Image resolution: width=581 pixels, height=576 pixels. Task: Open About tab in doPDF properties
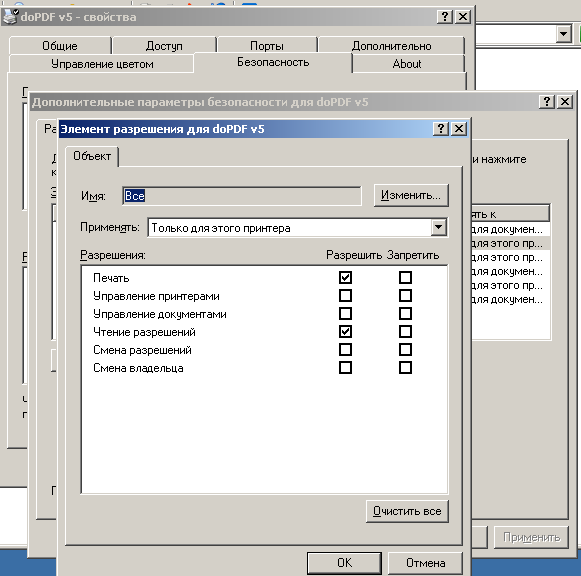[407, 64]
